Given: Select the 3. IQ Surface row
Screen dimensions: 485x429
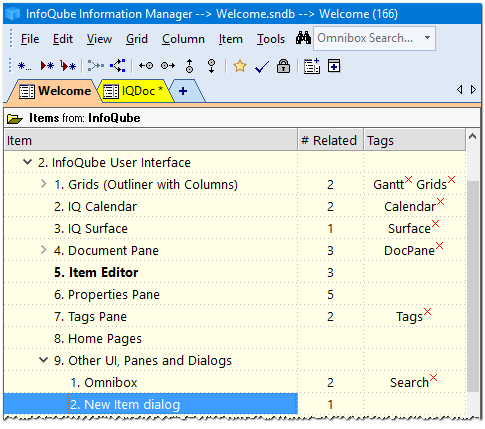Looking at the screenshot, I should (235, 228).
